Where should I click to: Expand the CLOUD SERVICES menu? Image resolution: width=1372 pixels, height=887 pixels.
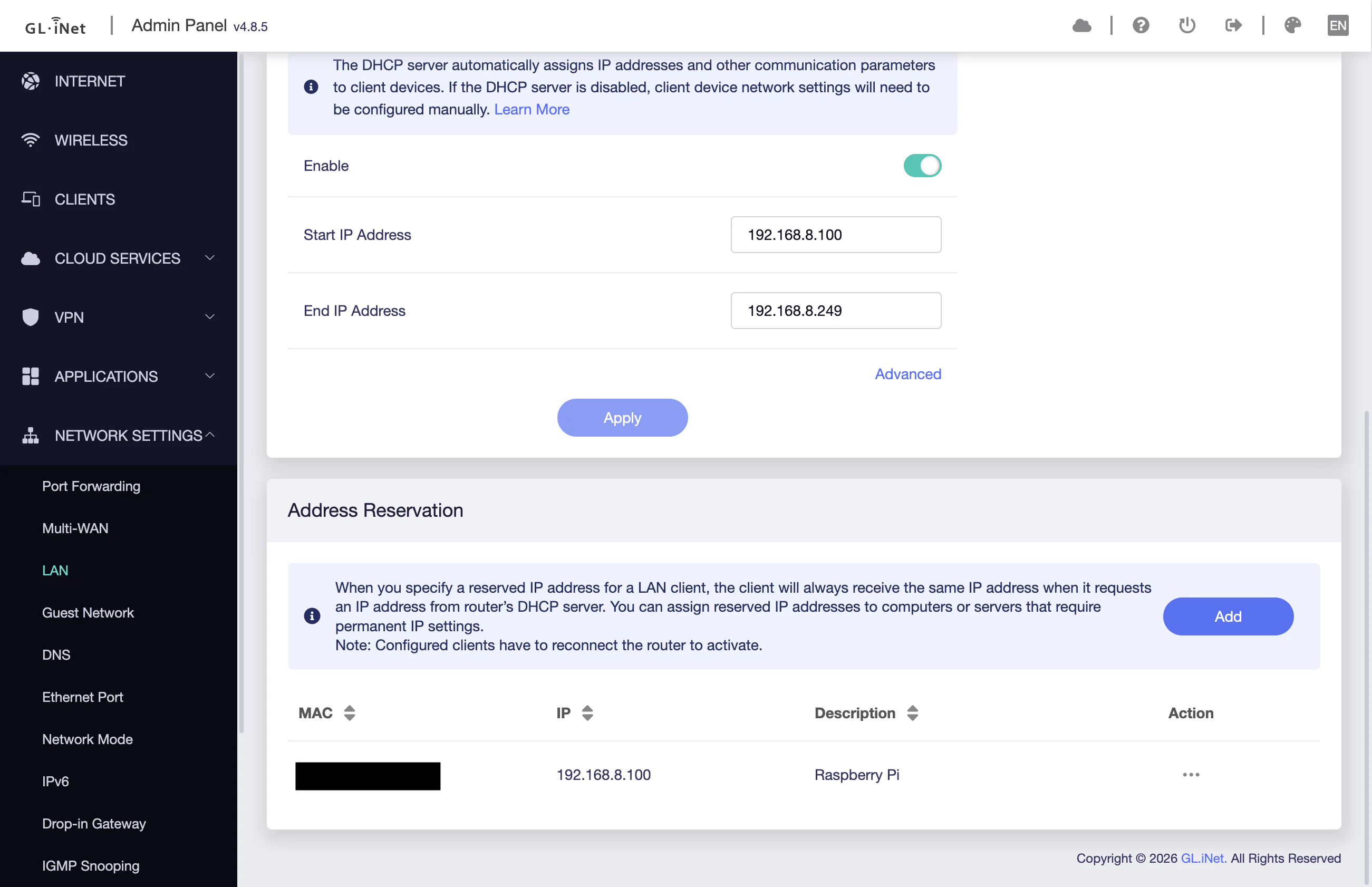[119, 258]
